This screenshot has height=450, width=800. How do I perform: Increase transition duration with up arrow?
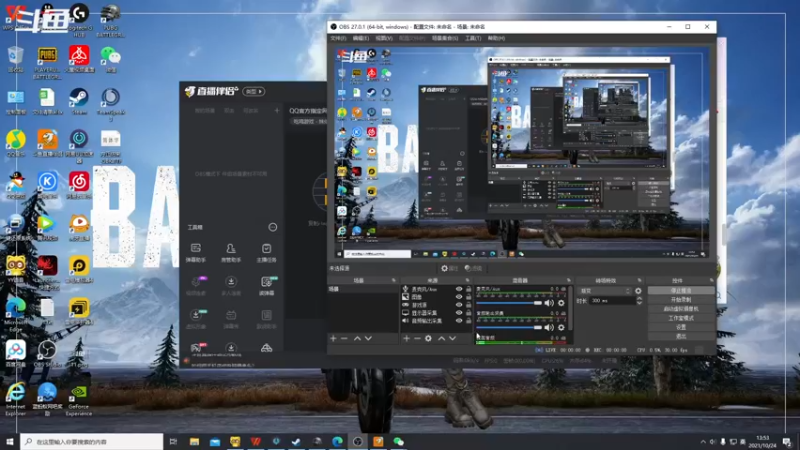click(x=639, y=299)
